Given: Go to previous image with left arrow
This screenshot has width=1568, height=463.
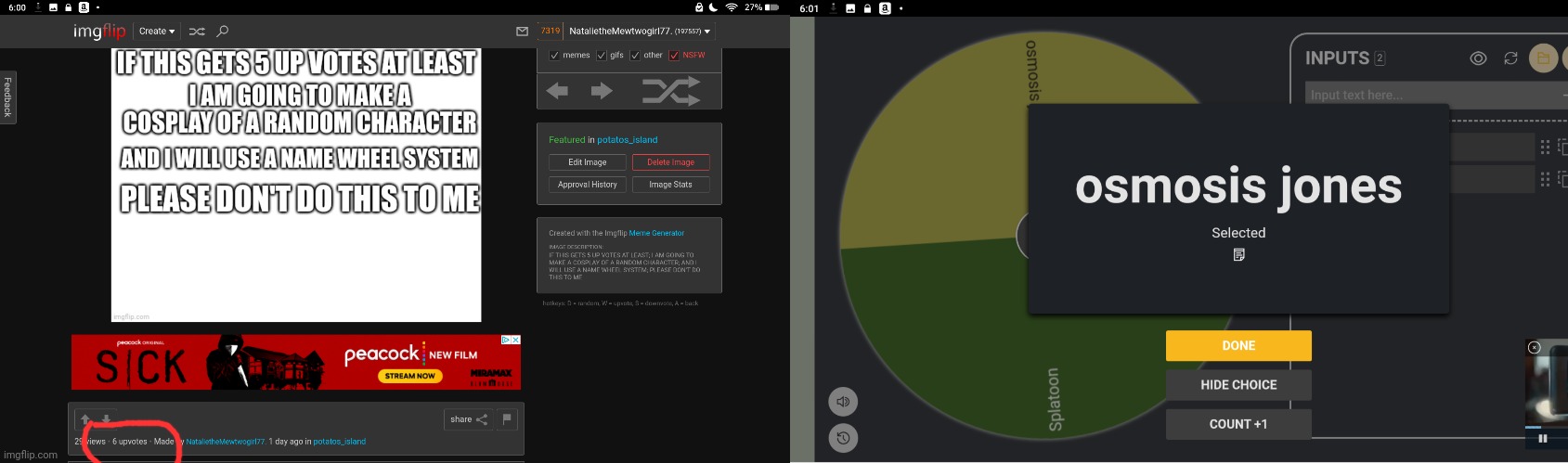Looking at the screenshot, I should [557, 91].
